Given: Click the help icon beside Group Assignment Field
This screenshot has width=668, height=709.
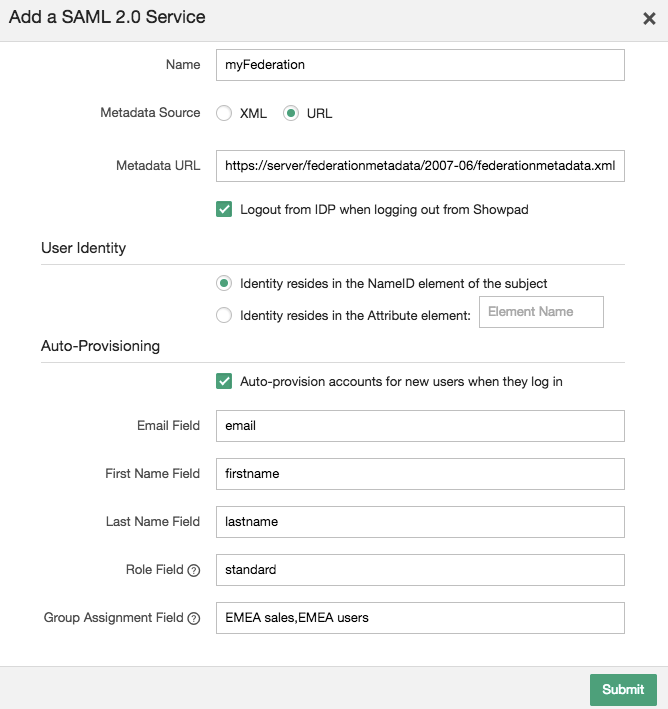Looking at the screenshot, I should (x=194, y=618).
